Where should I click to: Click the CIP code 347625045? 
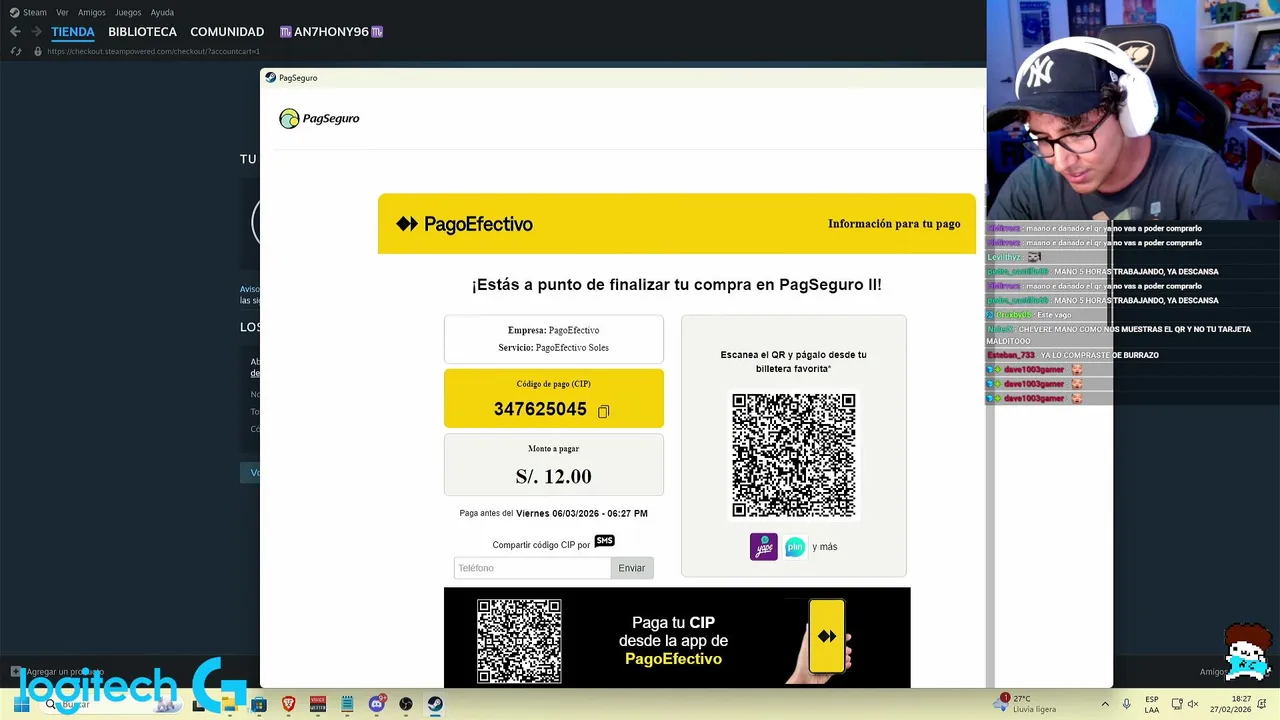pyautogui.click(x=540, y=409)
